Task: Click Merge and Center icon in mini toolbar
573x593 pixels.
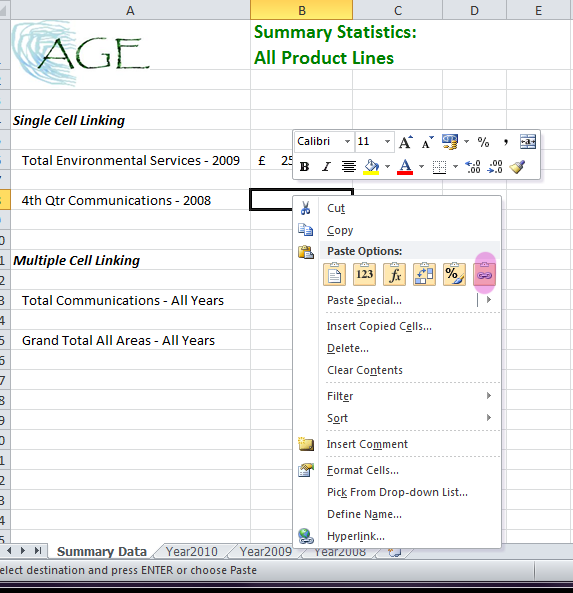Action: [528, 142]
